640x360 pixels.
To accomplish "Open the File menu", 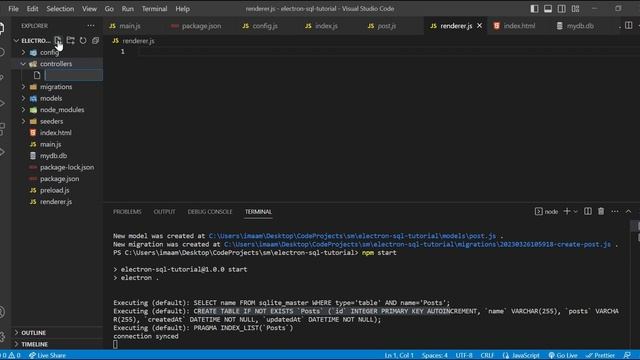I will (13, 9).
